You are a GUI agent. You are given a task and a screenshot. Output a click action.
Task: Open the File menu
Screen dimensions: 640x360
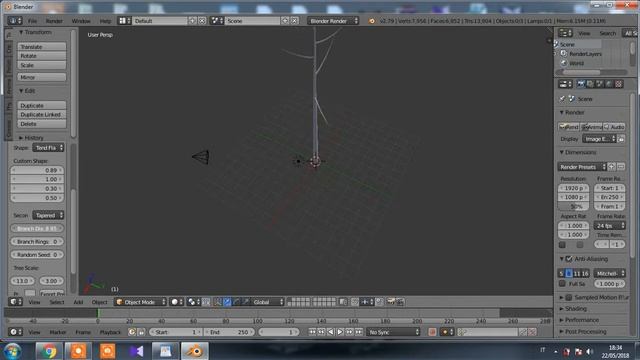32,21
